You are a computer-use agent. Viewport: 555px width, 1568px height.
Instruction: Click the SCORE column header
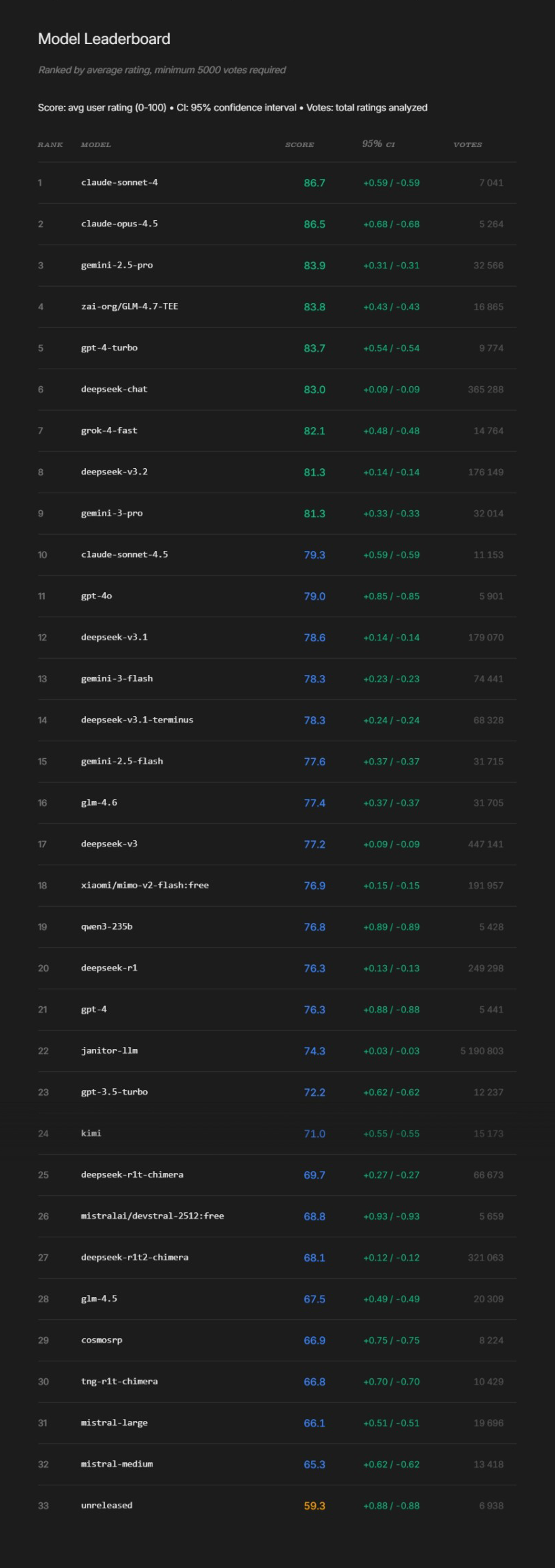point(299,144)
